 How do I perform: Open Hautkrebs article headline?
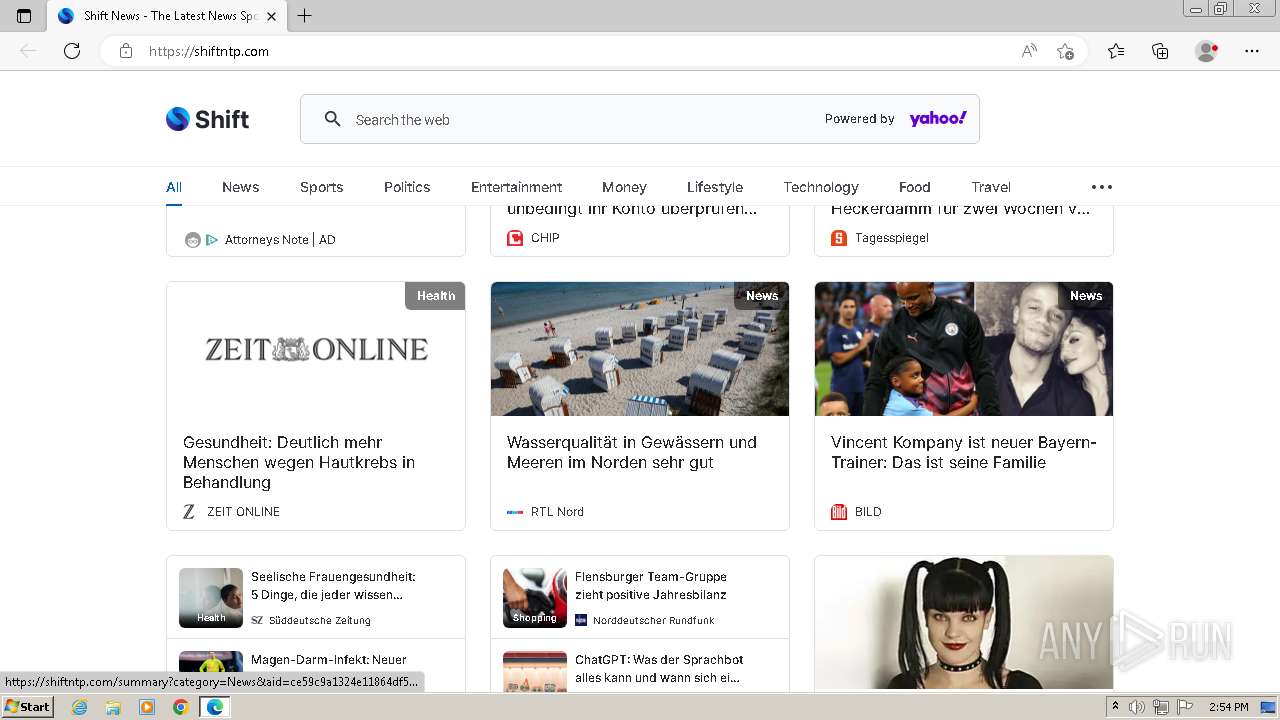[x=299, y=462]
